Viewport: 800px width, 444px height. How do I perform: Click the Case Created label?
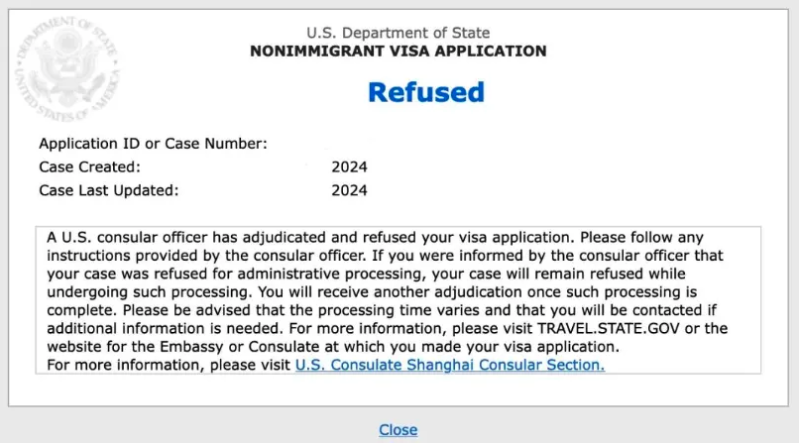(90, 167)
